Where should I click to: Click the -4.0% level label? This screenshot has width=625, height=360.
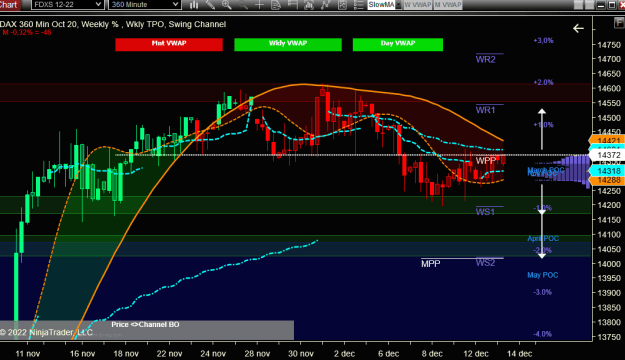click(x=542, y=334)
